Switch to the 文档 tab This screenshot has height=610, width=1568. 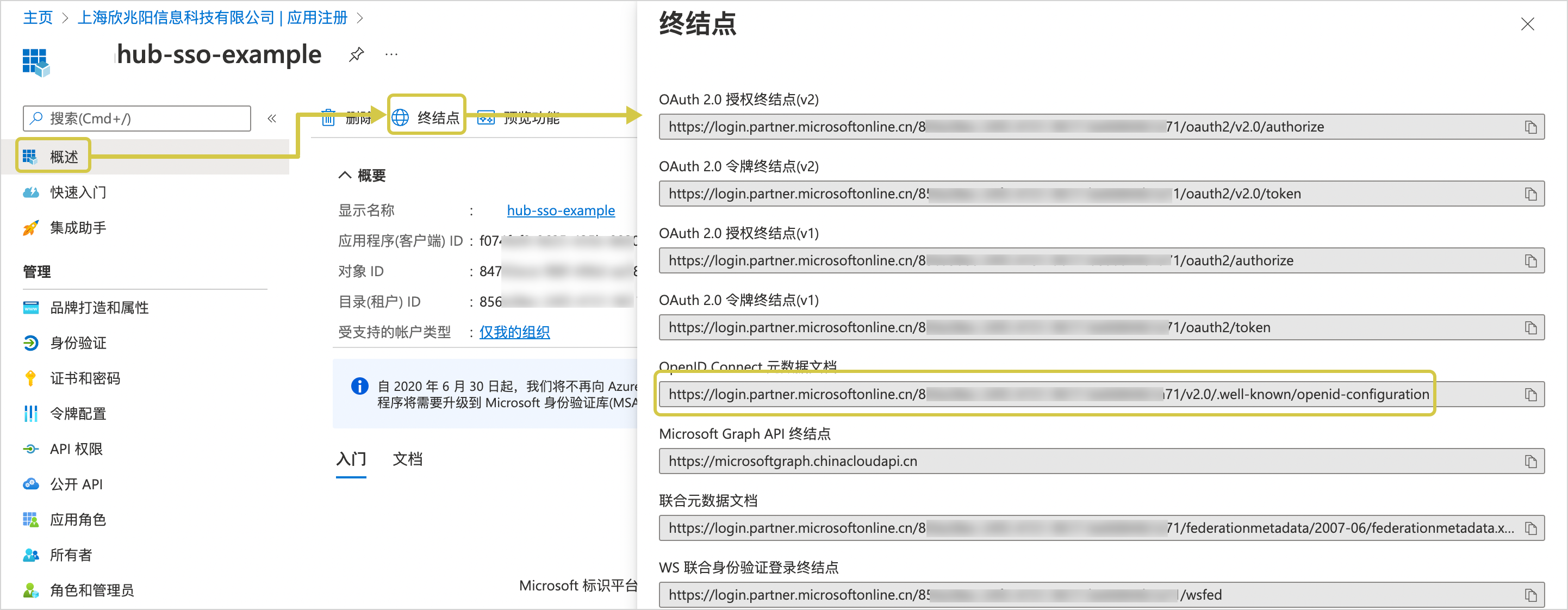407,459
